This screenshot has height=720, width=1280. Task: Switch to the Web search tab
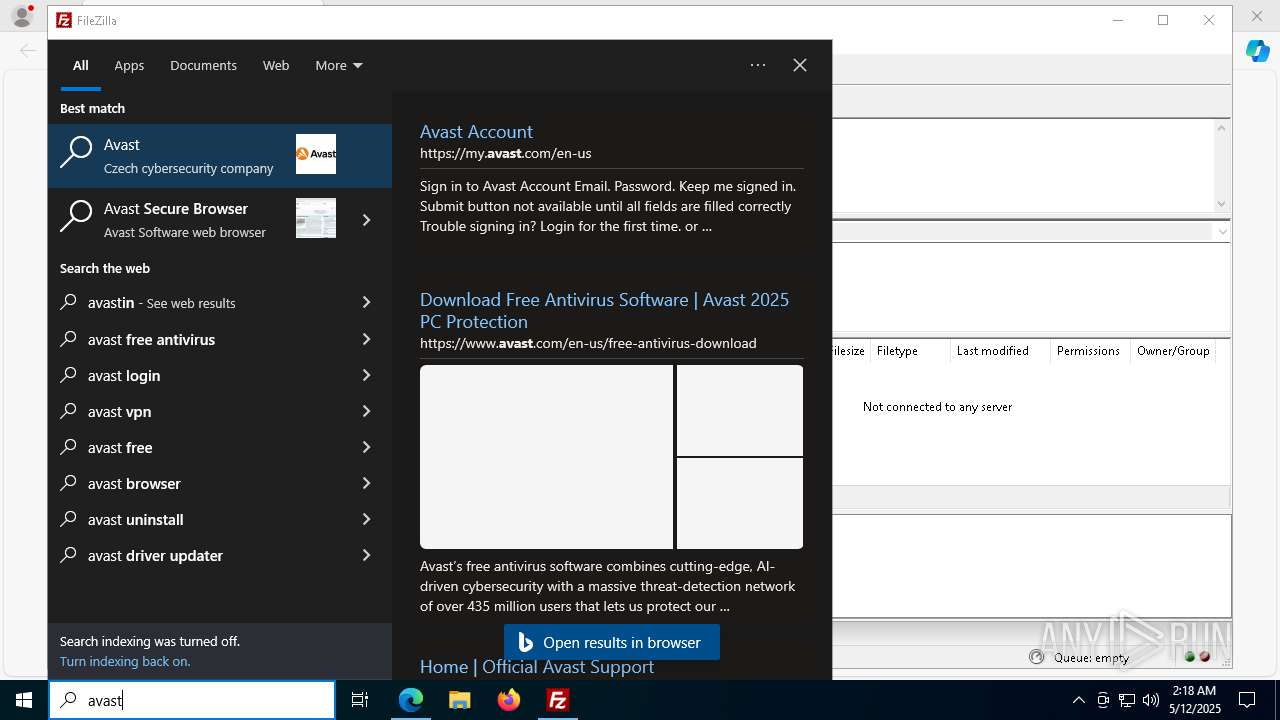pyautogui.click(x=276, y=65)
